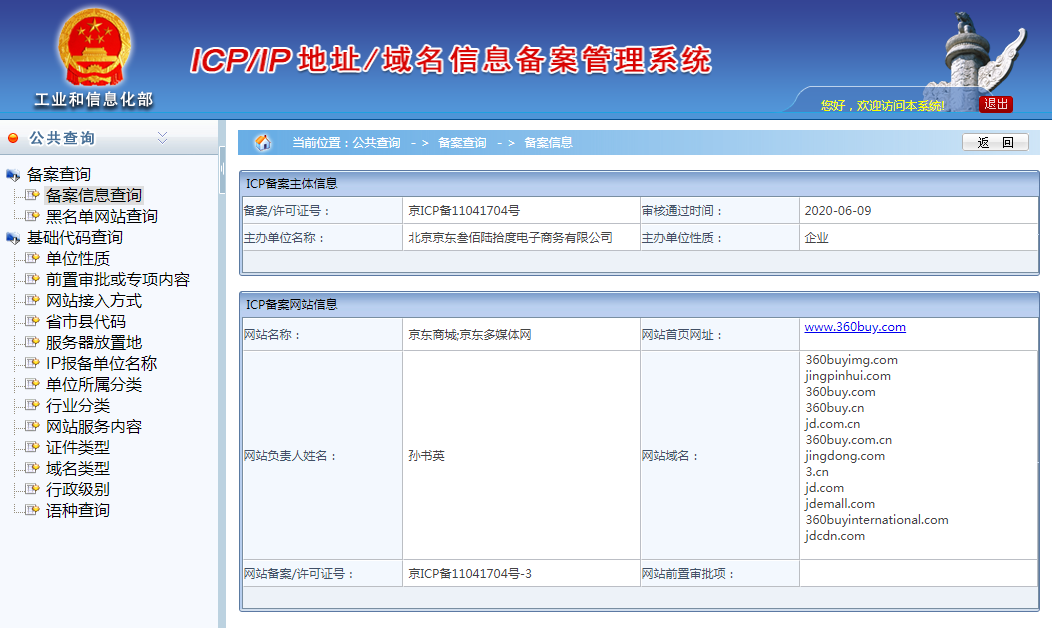1052x628 pixels.
Task: Click the approval date 2020-06-09
Action: click(x=838, y=211)
